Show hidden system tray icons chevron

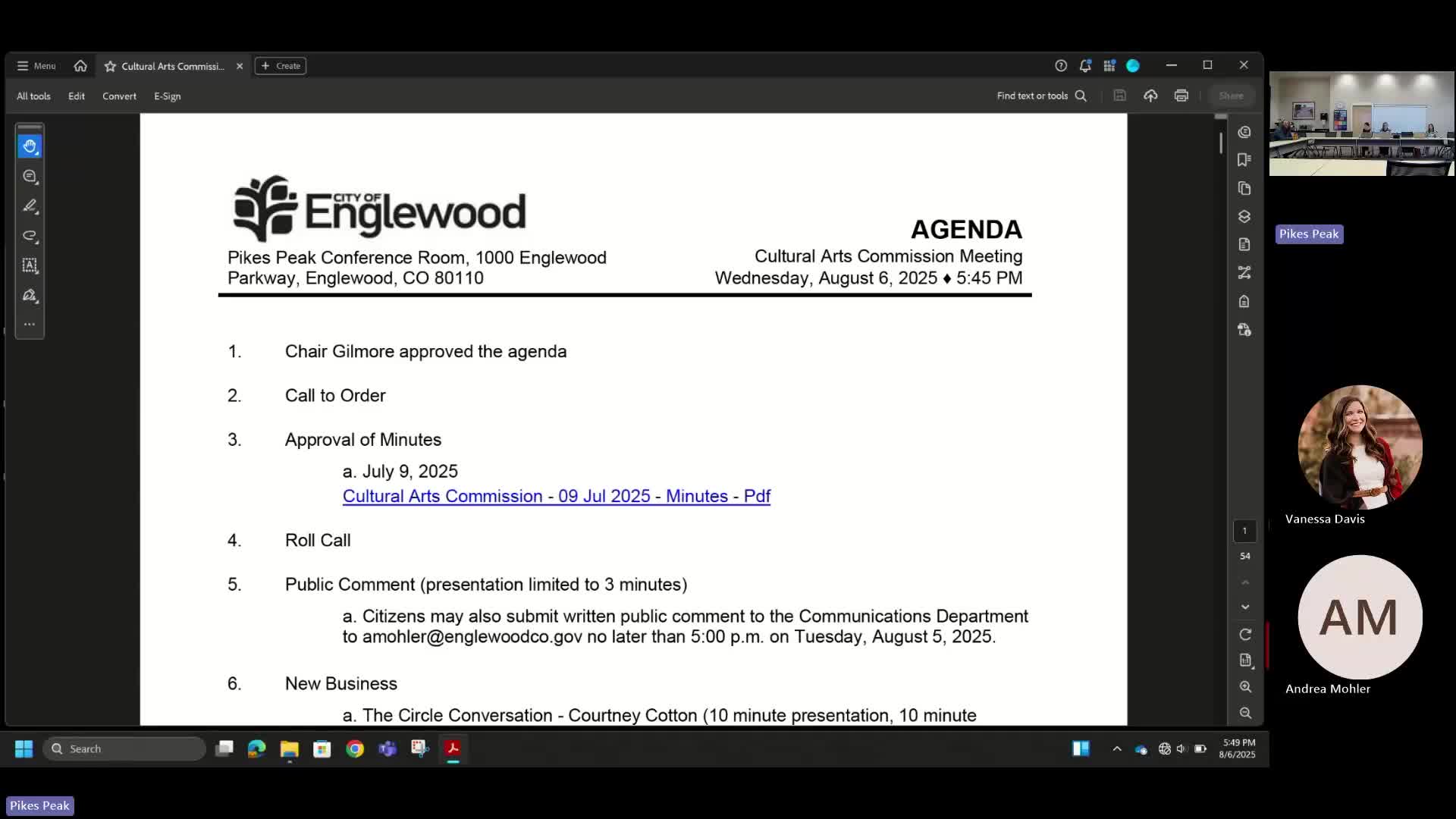pyautogui.click(x=1116, y=748)
